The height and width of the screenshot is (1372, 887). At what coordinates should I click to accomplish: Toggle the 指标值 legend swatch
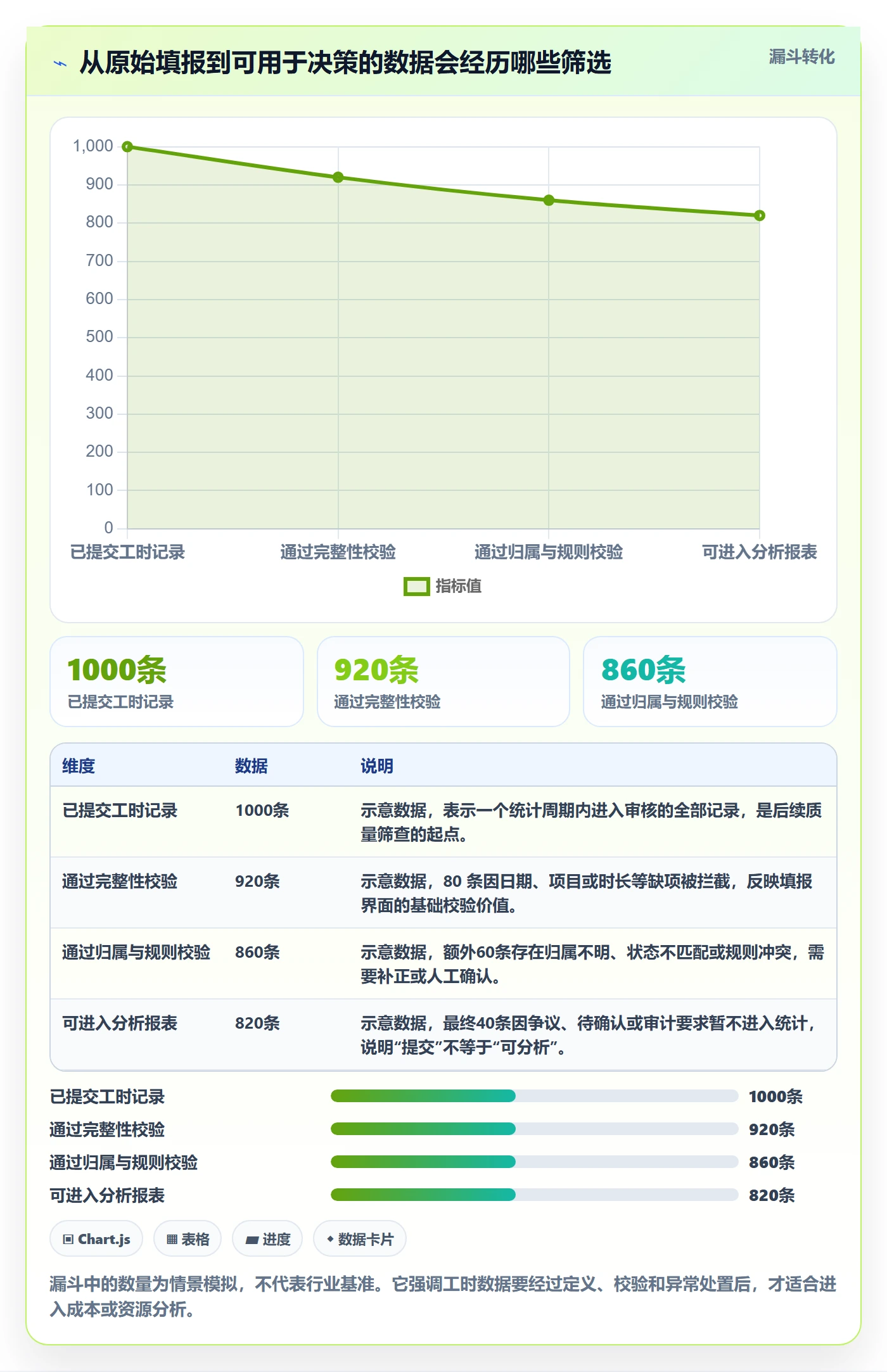click(x=417, y=587)
